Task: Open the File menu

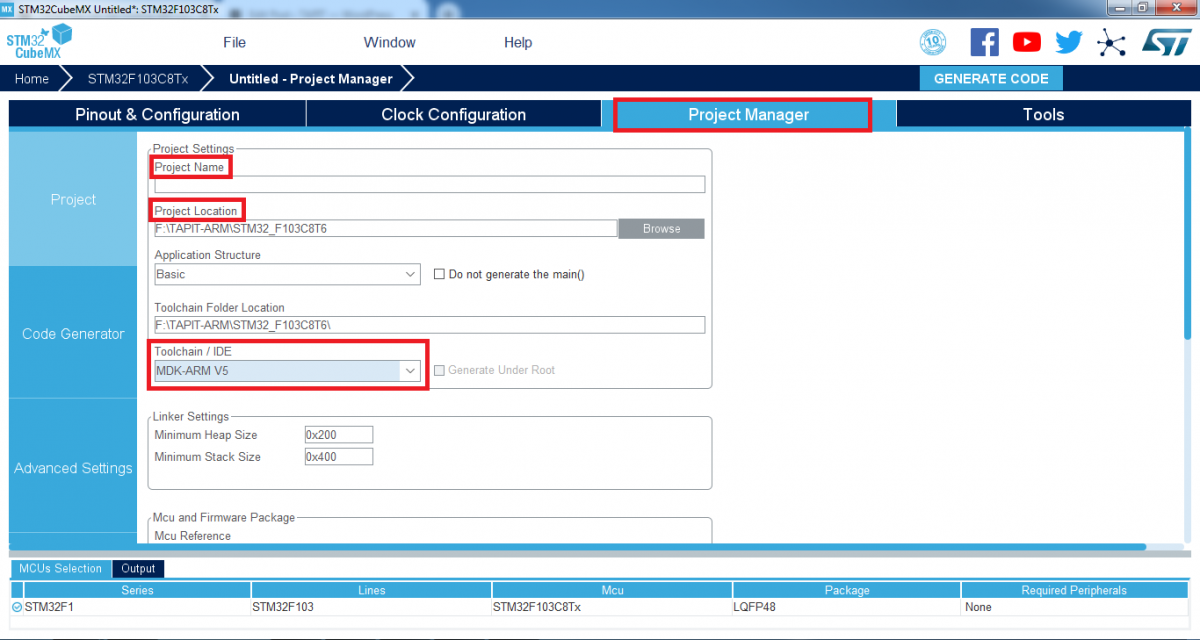Action: (234, 42)
